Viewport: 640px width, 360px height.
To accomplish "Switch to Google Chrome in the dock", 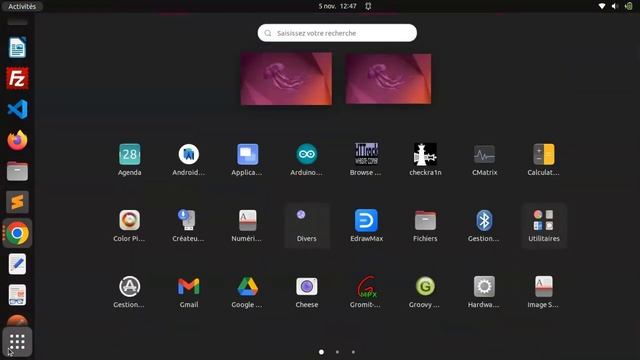I will tap(17, 233).
